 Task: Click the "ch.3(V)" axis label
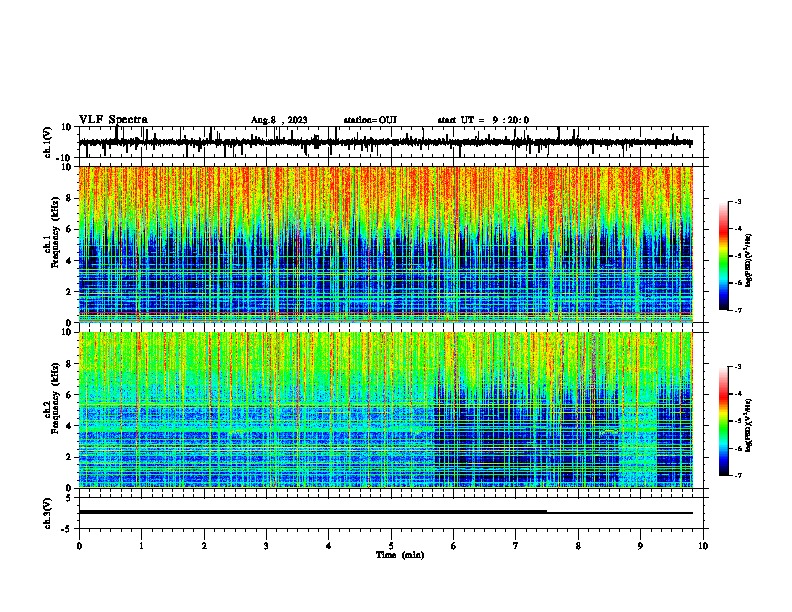[48, 513]
